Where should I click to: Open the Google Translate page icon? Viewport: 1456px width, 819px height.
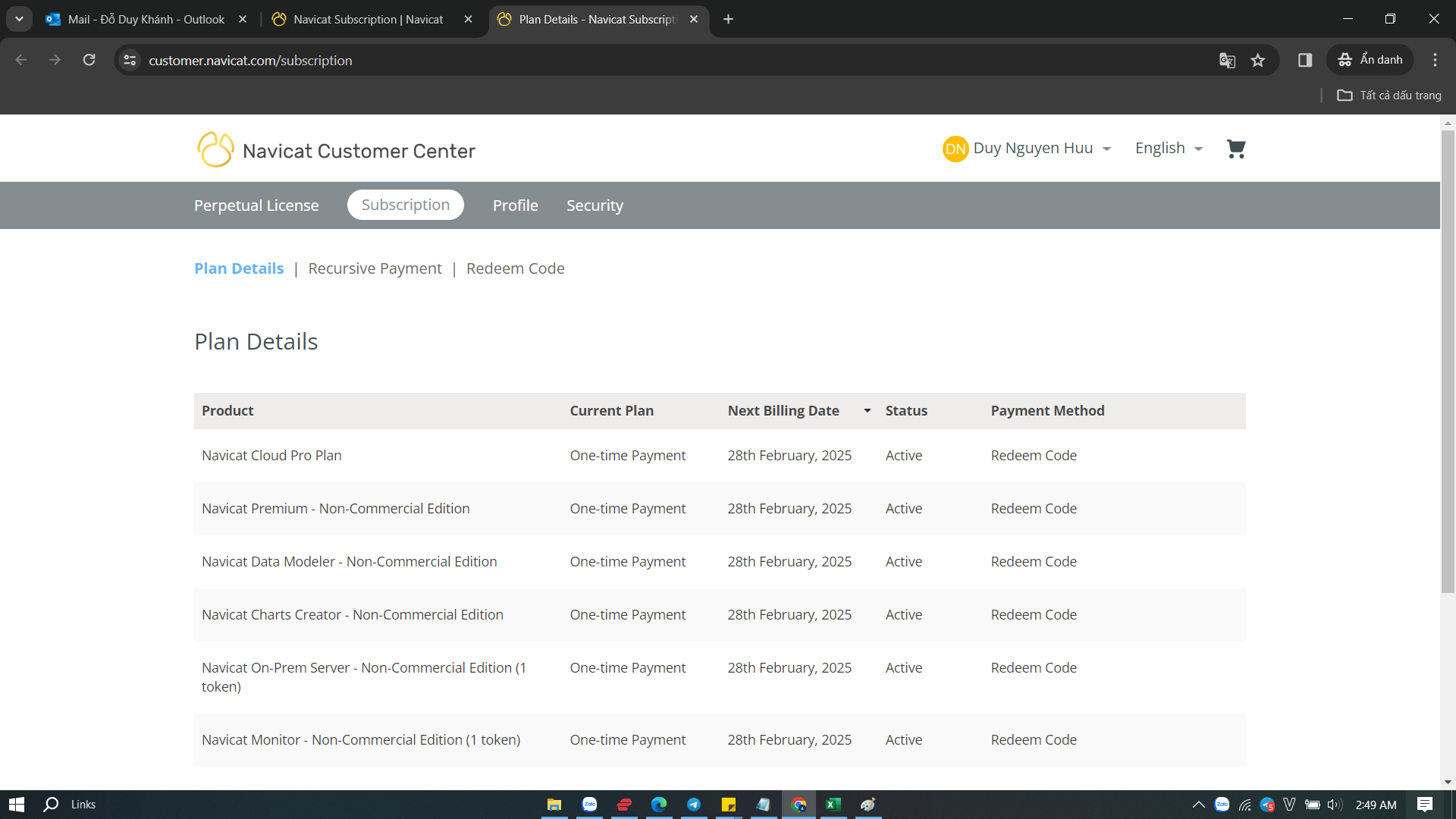(x=1227, y=61)
